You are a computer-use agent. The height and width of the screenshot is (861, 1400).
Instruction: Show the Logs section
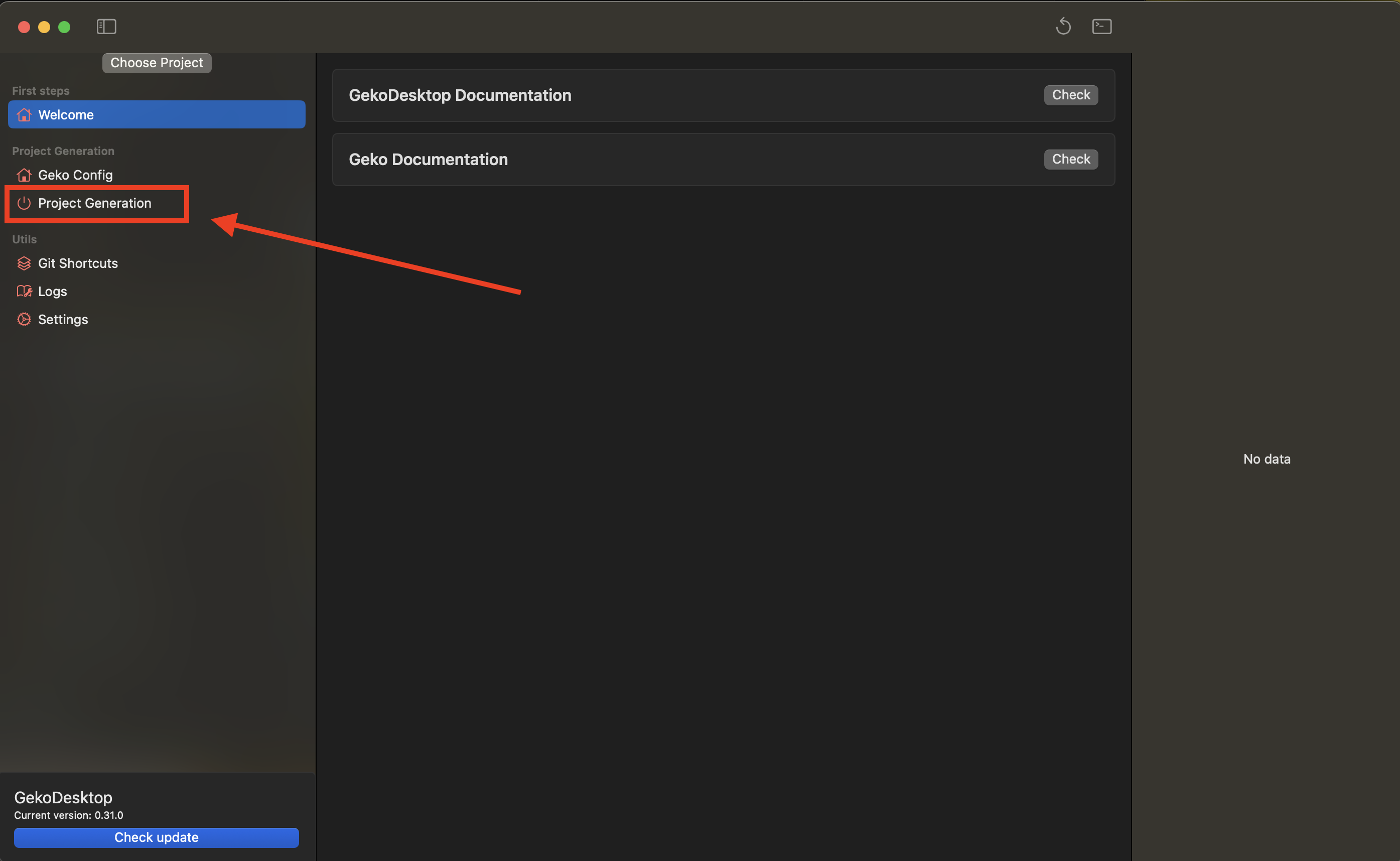pyautogui.click(x=52, y=291)
